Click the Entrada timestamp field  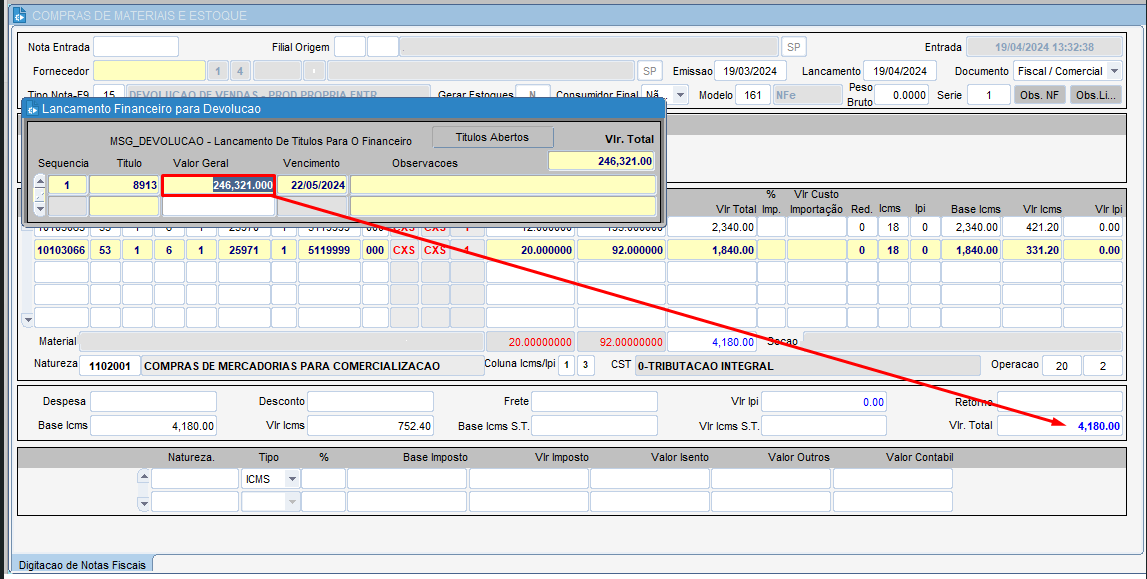[1045, 47]
